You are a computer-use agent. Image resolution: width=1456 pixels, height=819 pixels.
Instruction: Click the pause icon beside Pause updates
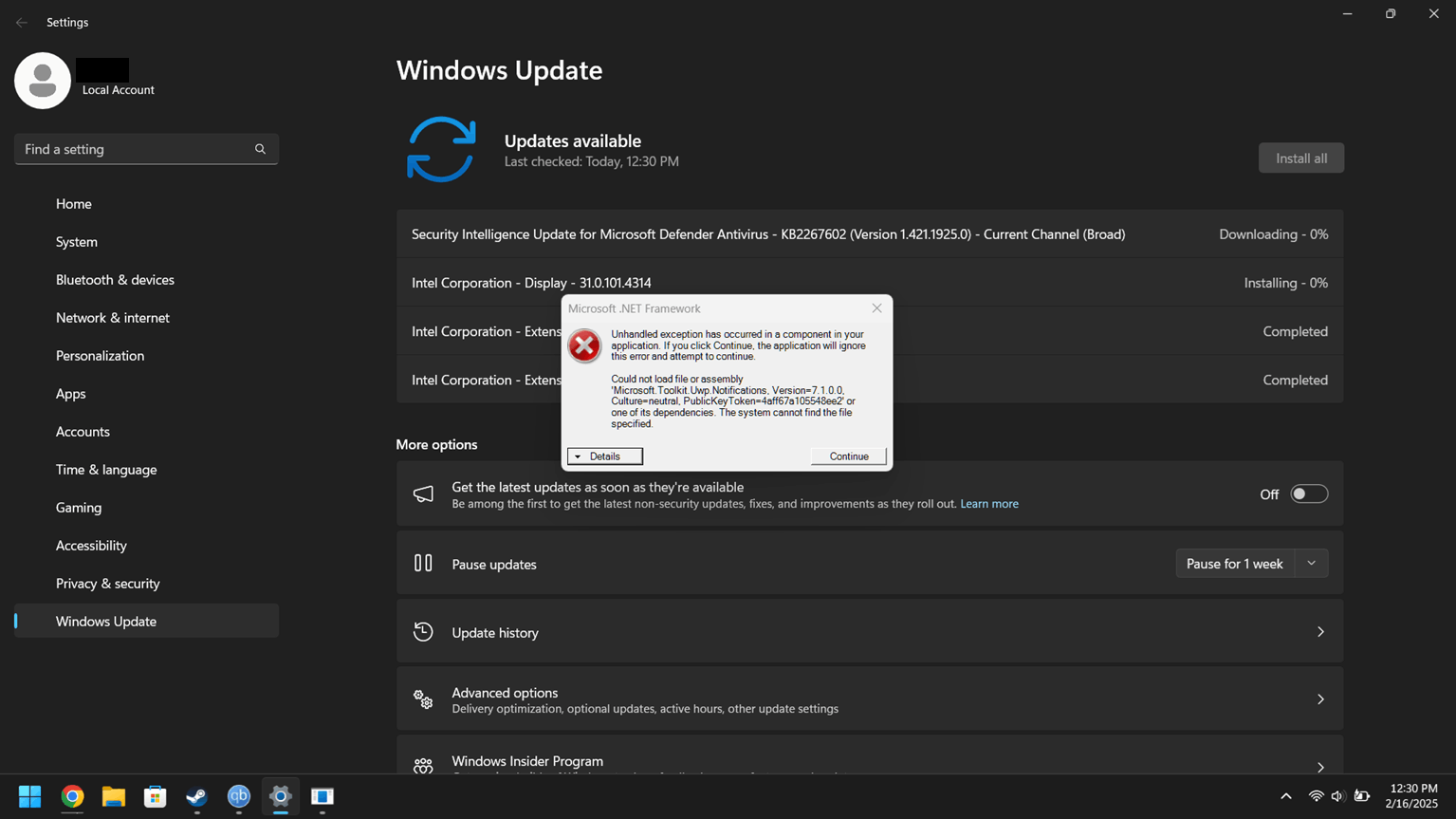pos(423,563)
